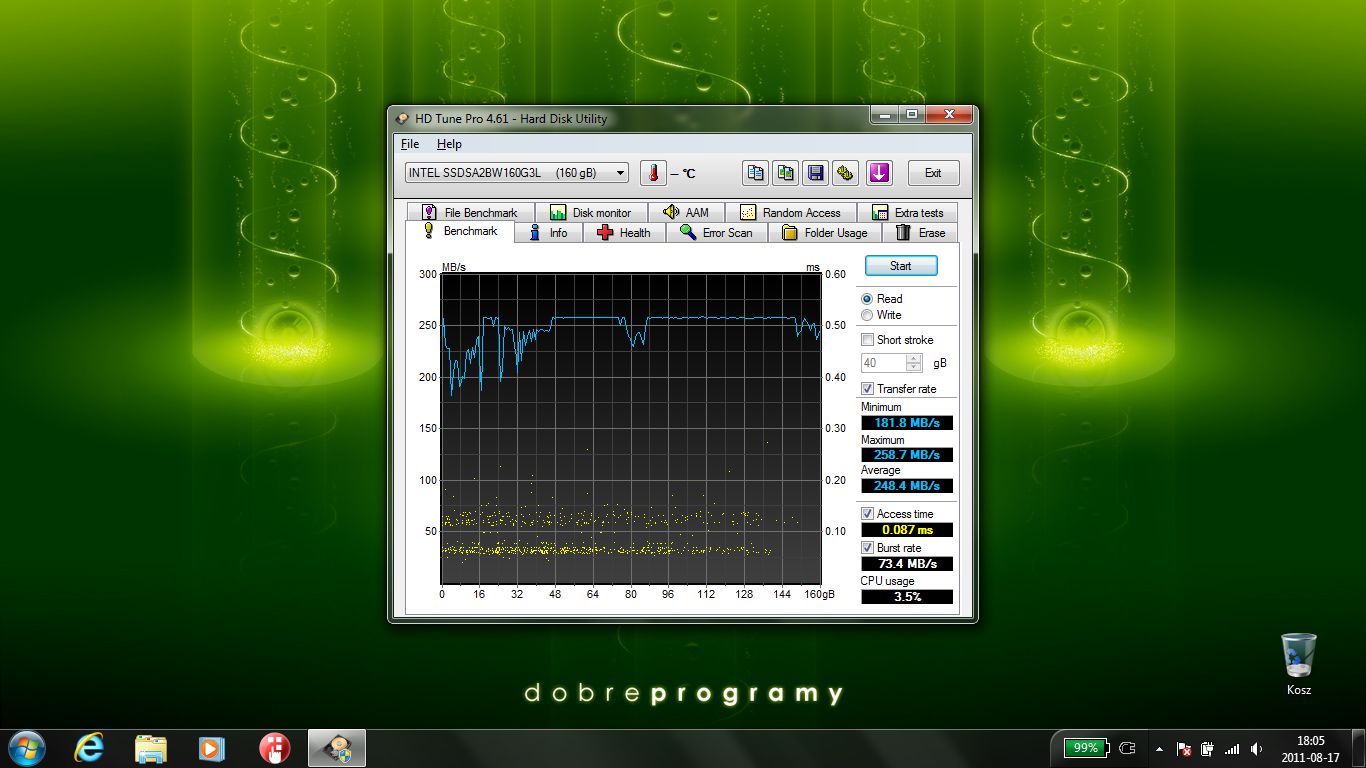
Task: Click the copy screenshot to clipboard icon
Action: coord(785,173)
